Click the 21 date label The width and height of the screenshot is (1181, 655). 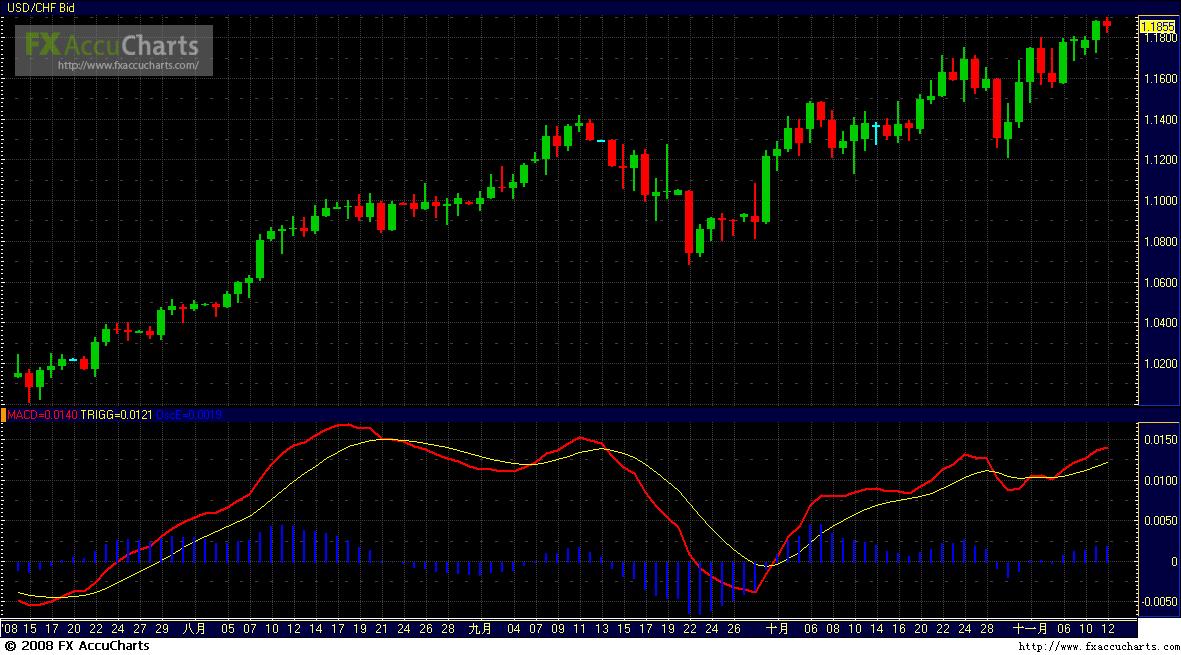point(381,629)
